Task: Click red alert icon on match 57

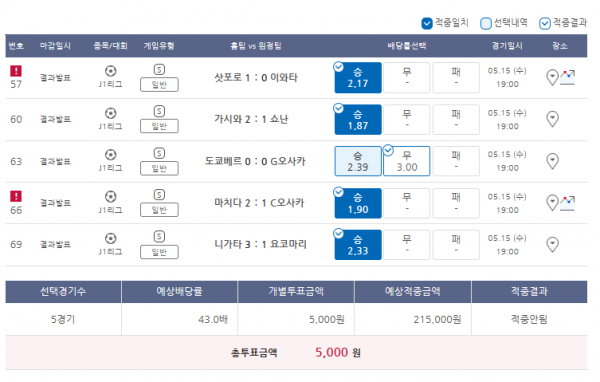Action: pos(16,71)
